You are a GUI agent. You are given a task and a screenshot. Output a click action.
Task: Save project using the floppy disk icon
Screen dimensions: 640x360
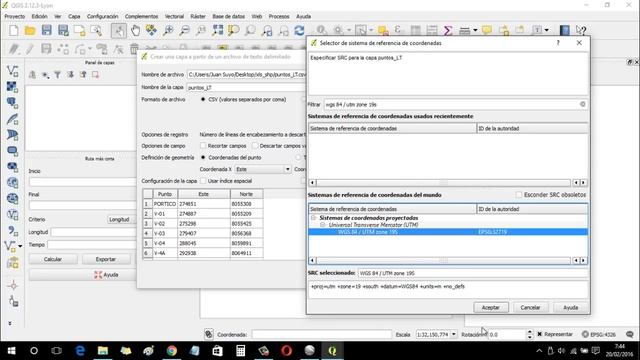(47, 30)
